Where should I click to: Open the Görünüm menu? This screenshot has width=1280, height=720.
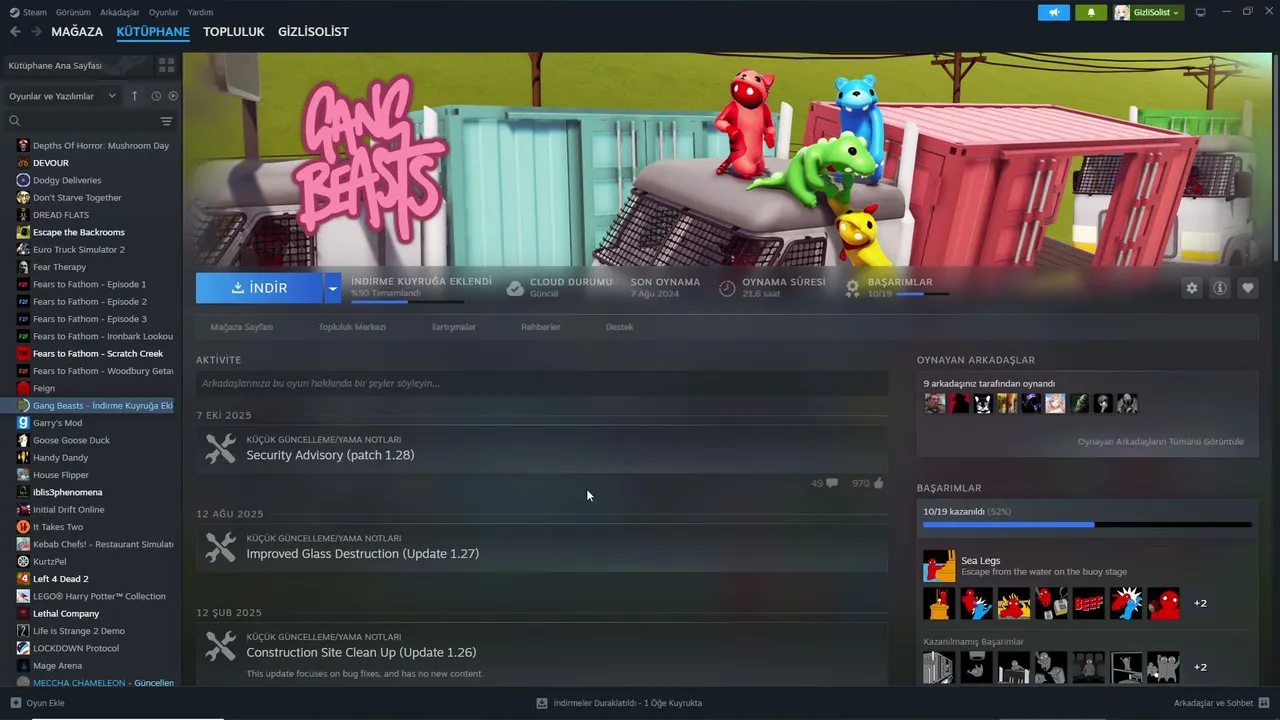pyautogui.click(x=73, y=12)
